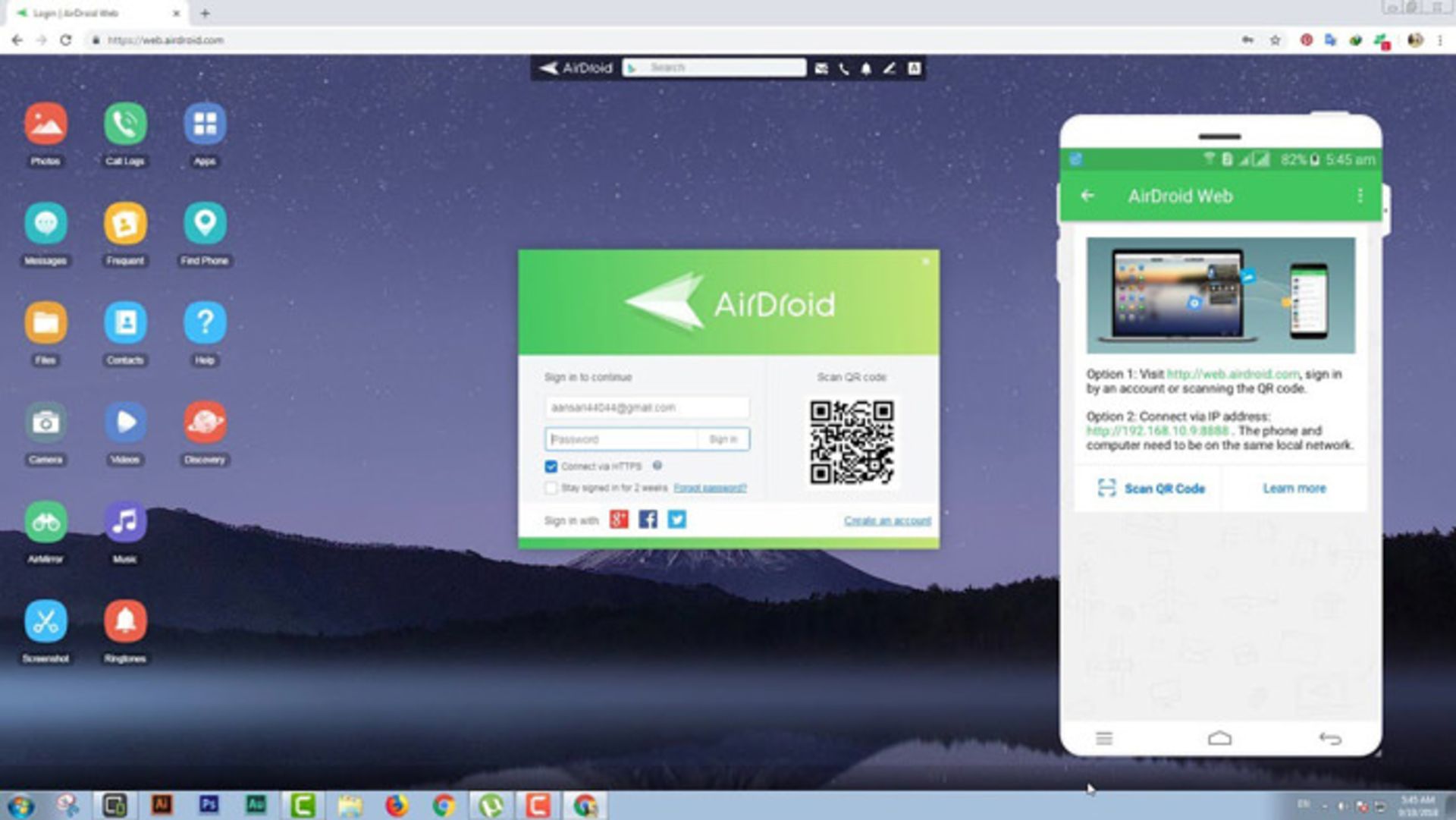This screenshot has height=820, width=1456.
Task: Tap the phone's recent apps menu button
Action: [x=1104, y=738]
